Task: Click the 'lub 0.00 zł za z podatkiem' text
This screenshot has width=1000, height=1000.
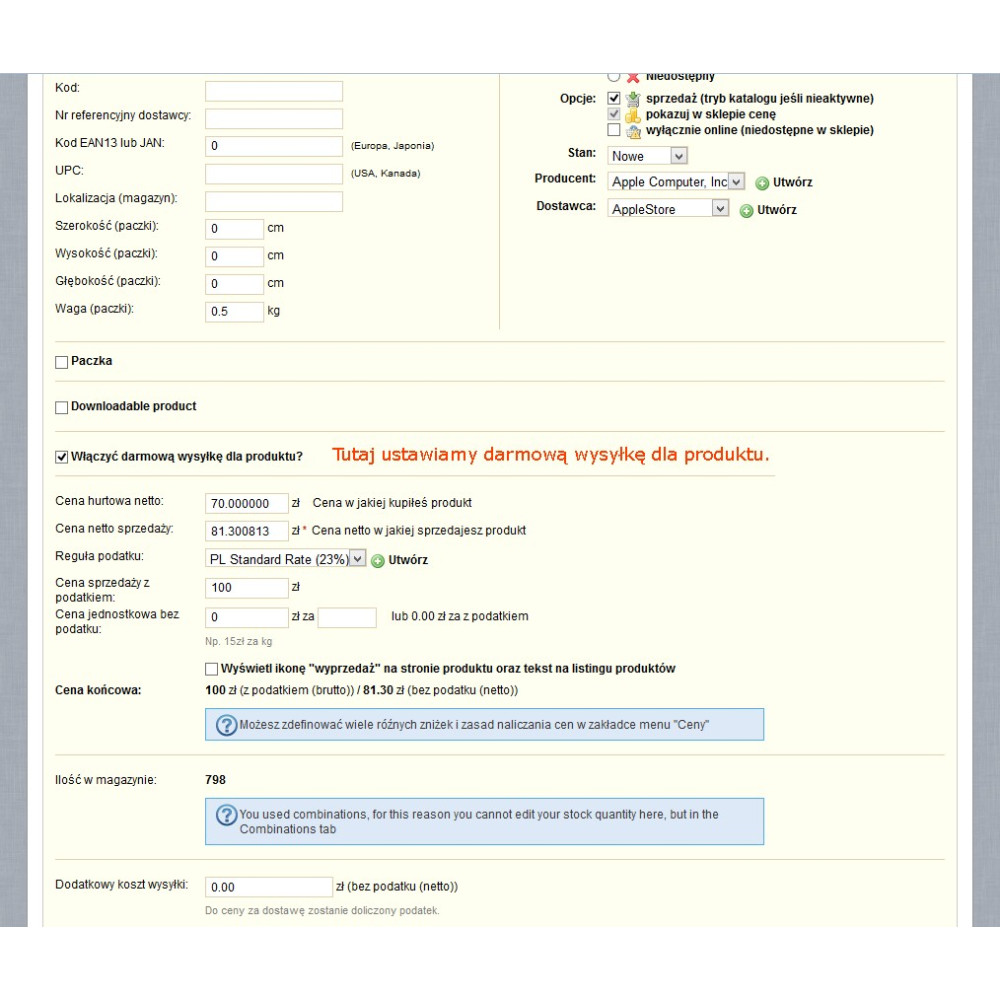Action: tap(460, 617)
